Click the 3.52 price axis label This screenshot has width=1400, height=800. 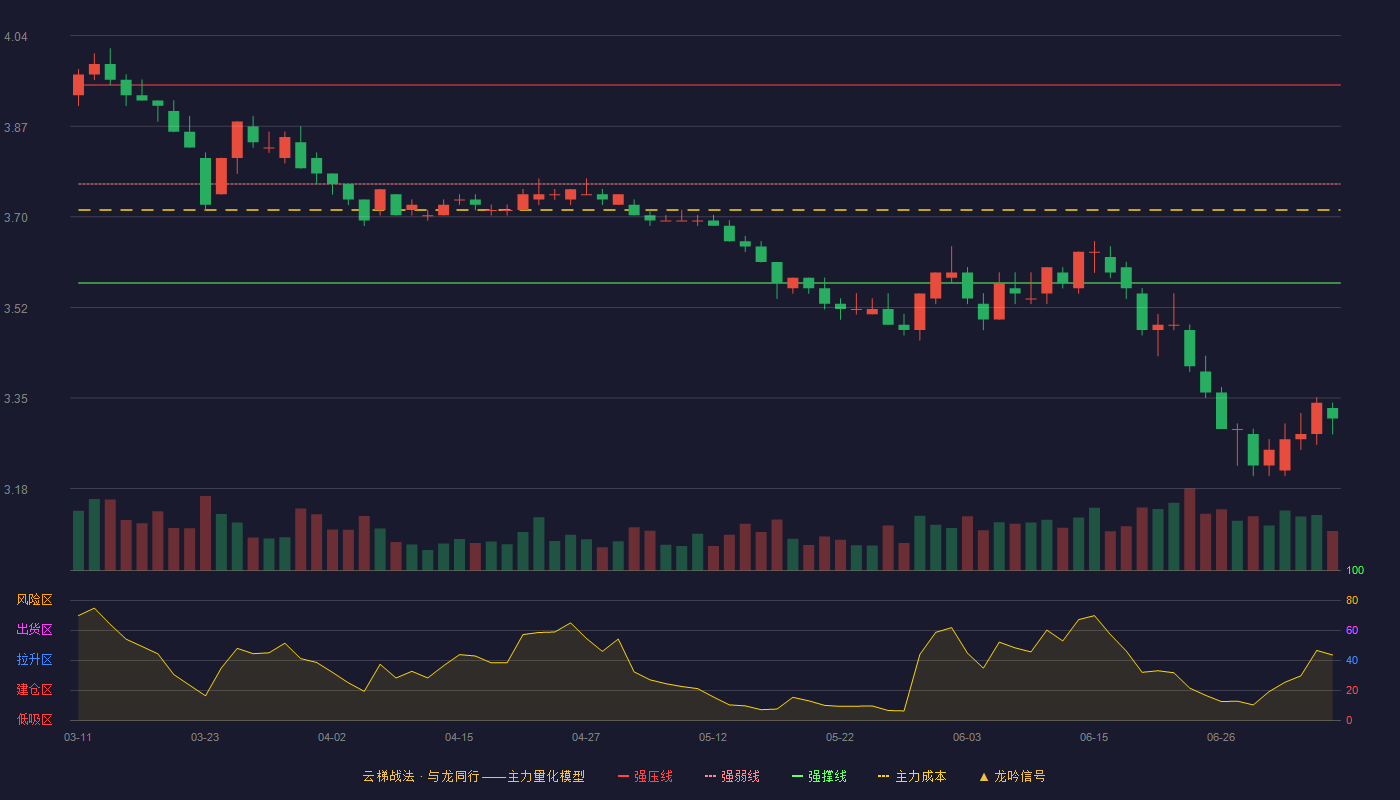click(x=16, y=309)
